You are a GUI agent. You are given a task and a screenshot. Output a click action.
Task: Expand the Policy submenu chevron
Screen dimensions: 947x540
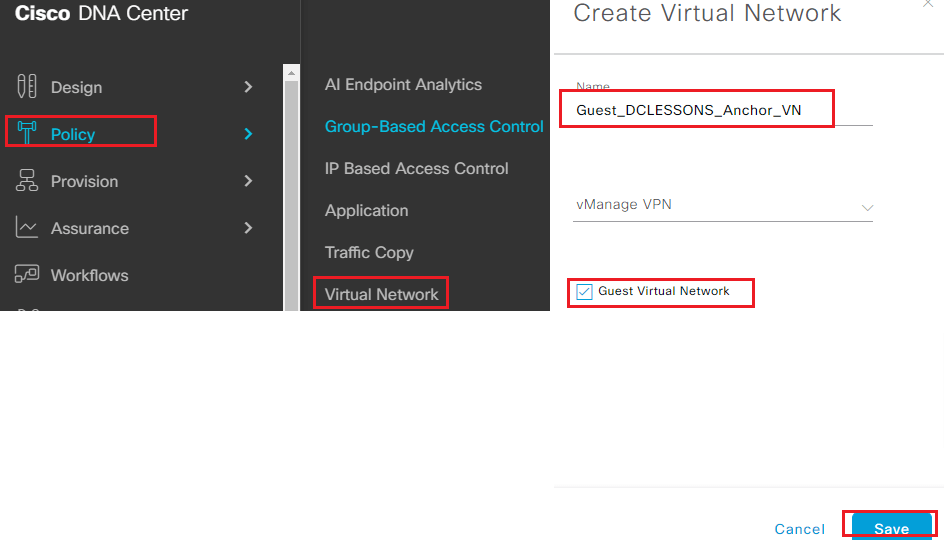(248, 133)
